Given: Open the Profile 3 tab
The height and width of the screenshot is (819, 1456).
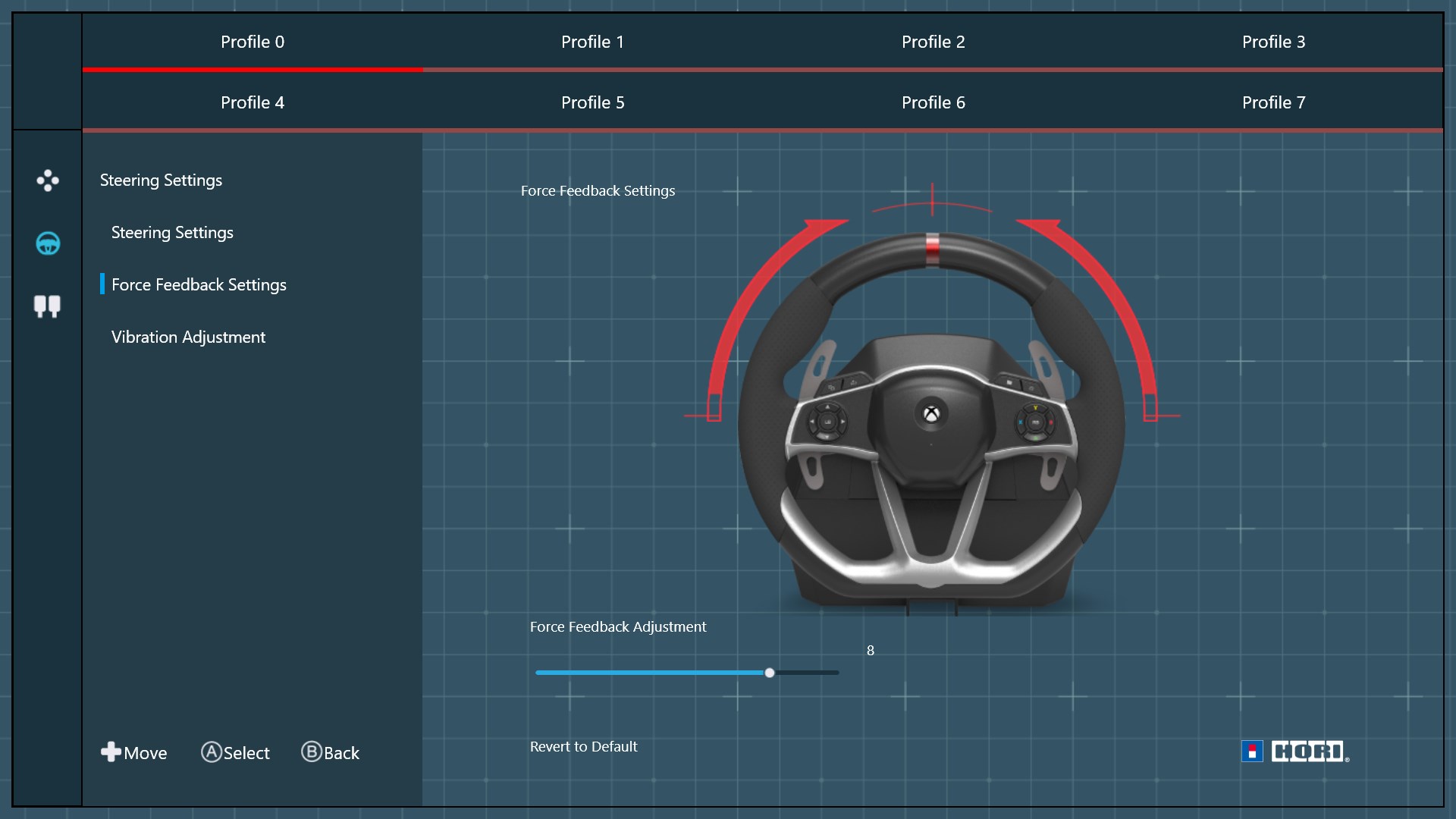Looking at the screenshot, I should (x=1273, y=42).
